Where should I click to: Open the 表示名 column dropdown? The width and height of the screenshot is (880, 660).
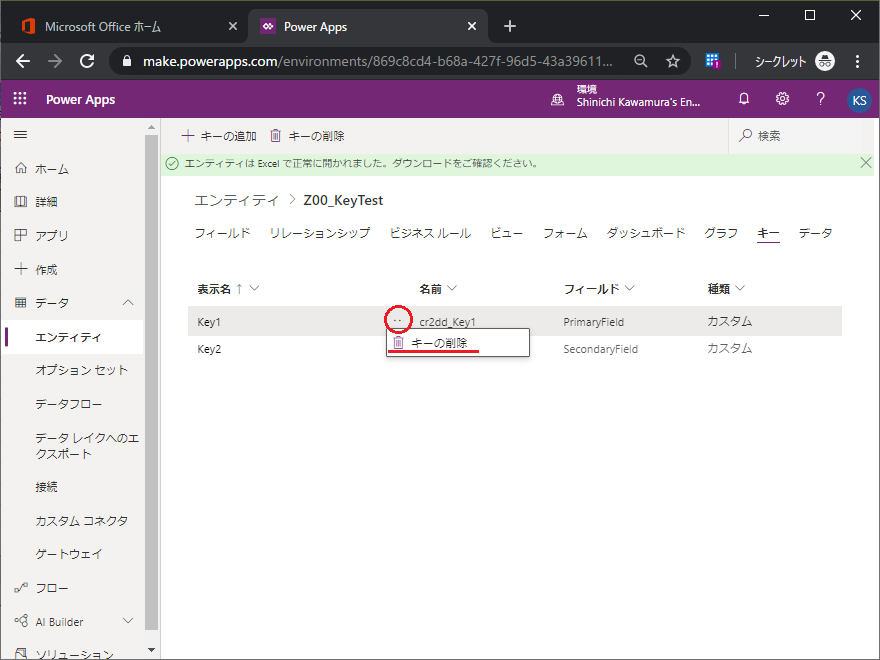pyautogui.click(x=254, y=288)
